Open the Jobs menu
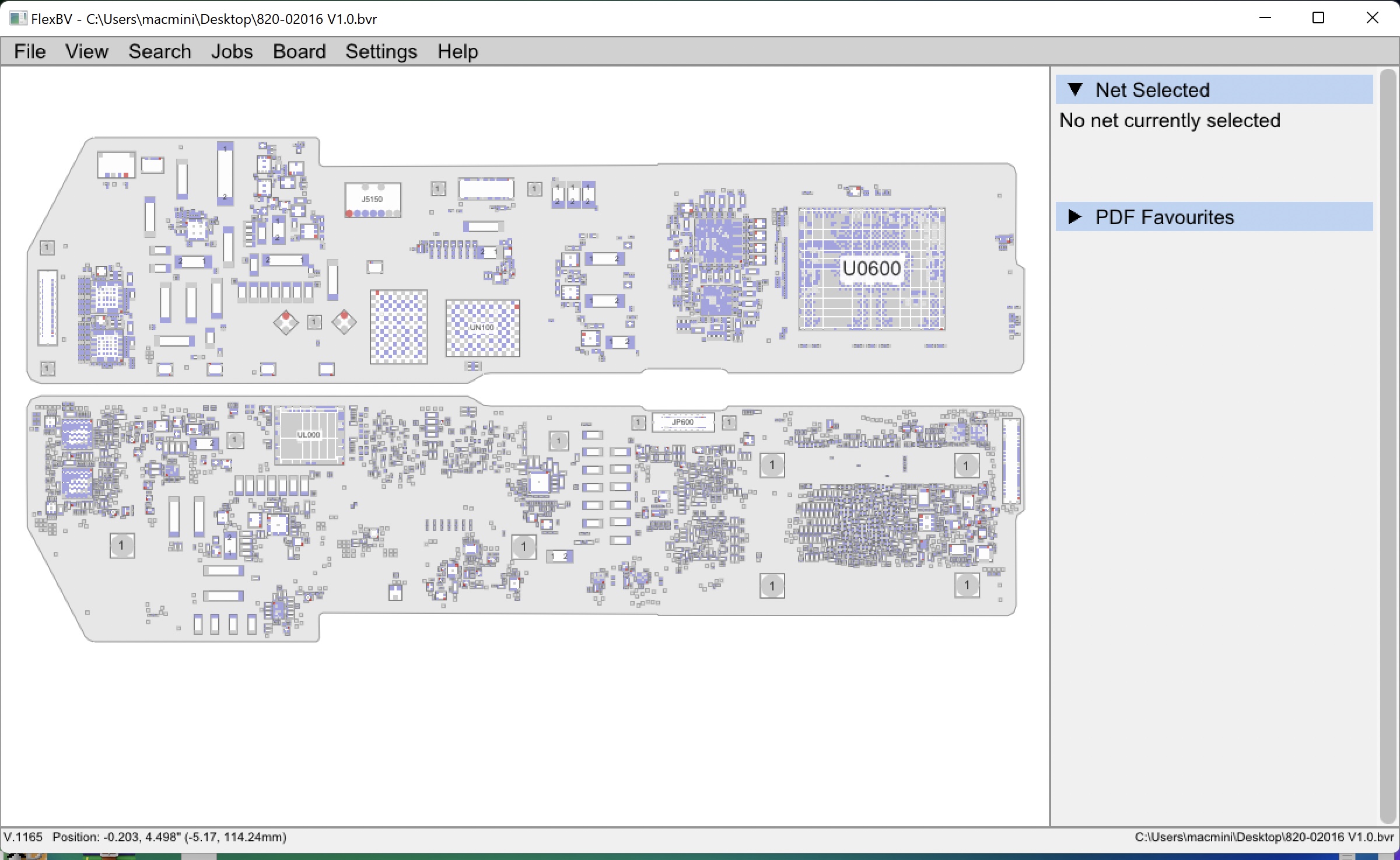Screen dimensions: 1400x860 (x=232, y=52)
